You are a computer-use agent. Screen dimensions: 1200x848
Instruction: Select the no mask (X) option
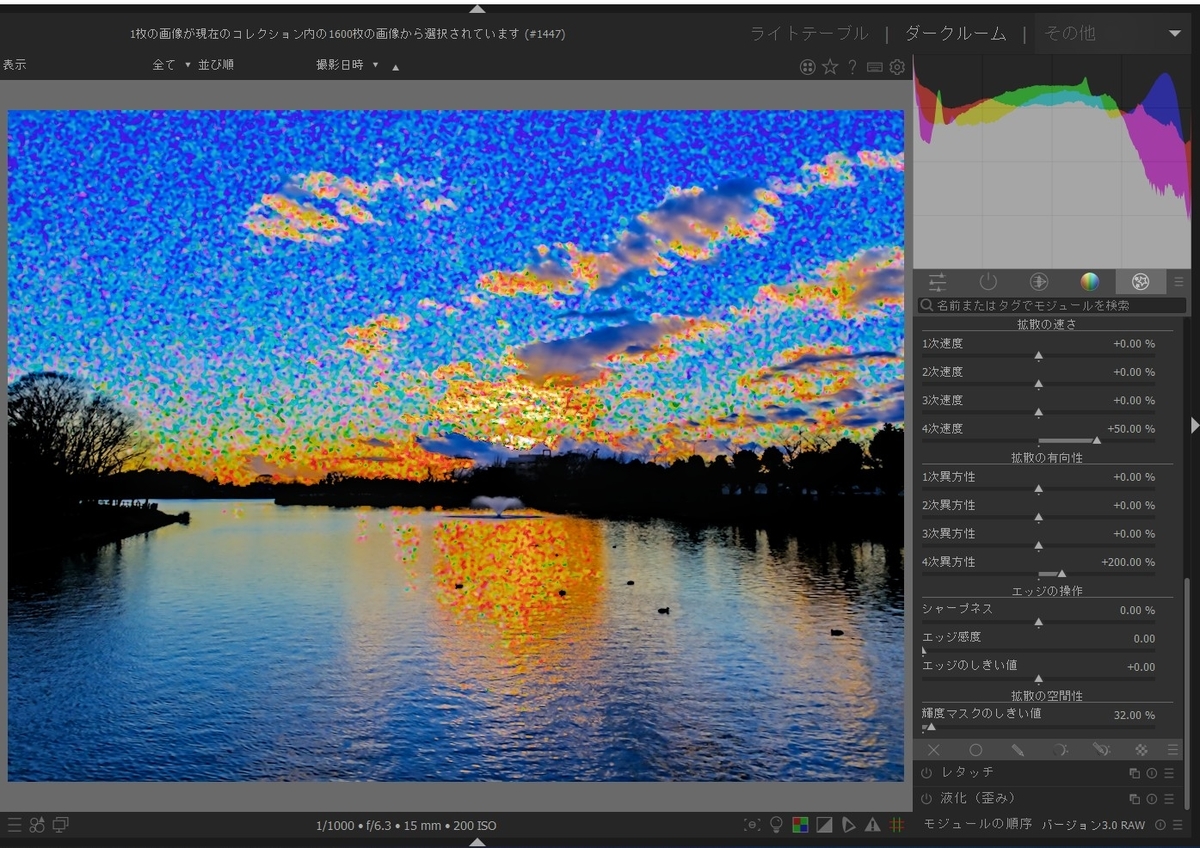pos(933,750)
